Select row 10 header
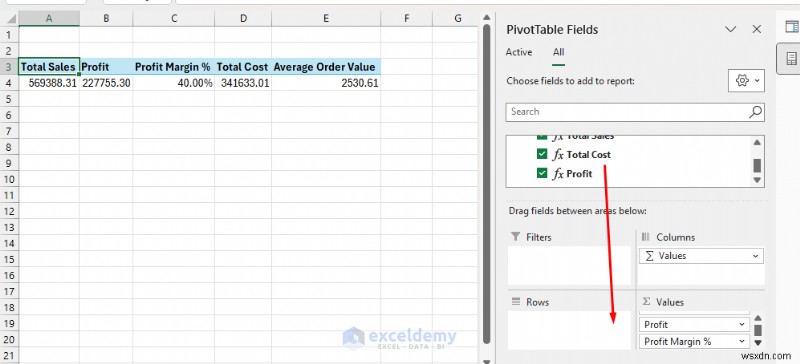This screenshot has width=800, height=364. point(9,179)
